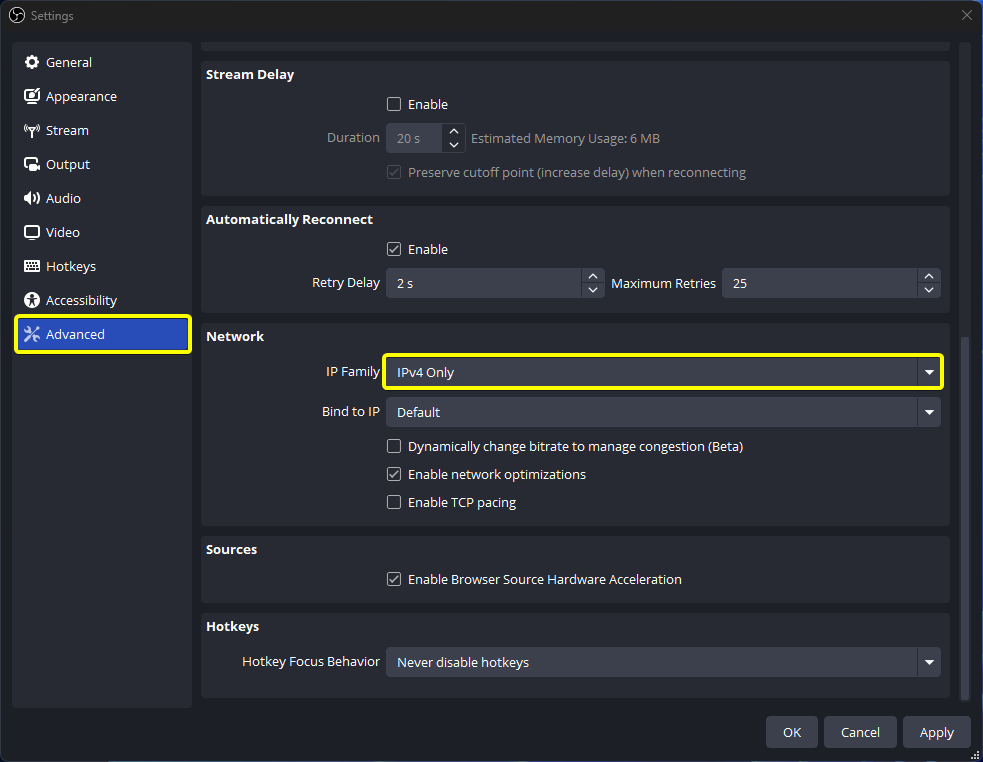Click the Estimated Memory Usage text

565,139
